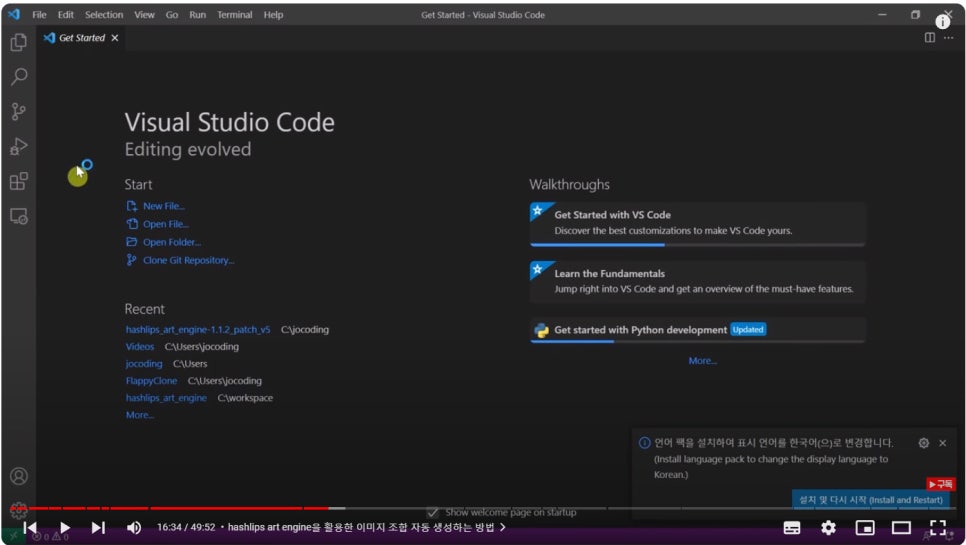Click the red subscribe badge

(x=941, y=484)
